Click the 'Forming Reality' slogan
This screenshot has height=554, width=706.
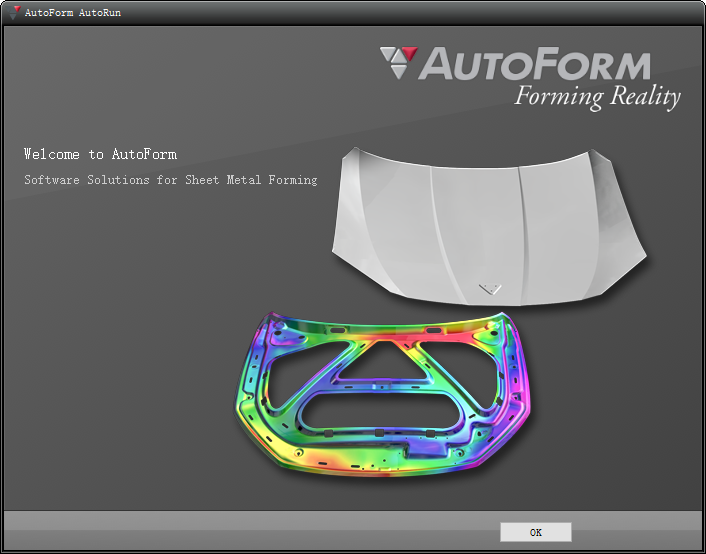[x=597, y=97]
